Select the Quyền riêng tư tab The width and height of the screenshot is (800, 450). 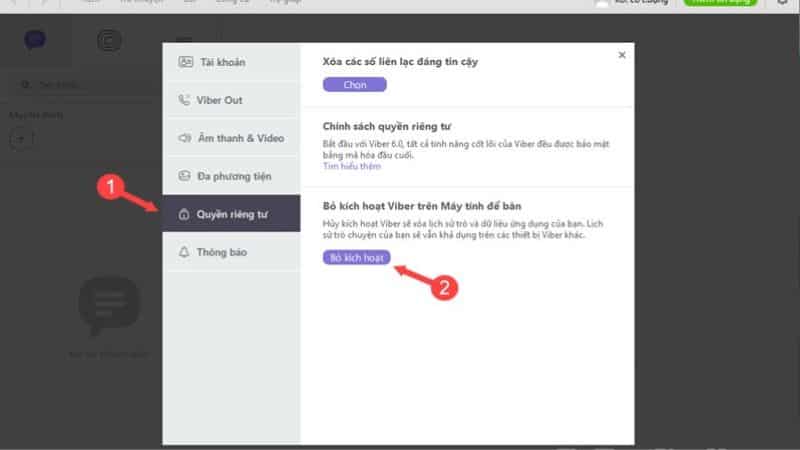231,214
